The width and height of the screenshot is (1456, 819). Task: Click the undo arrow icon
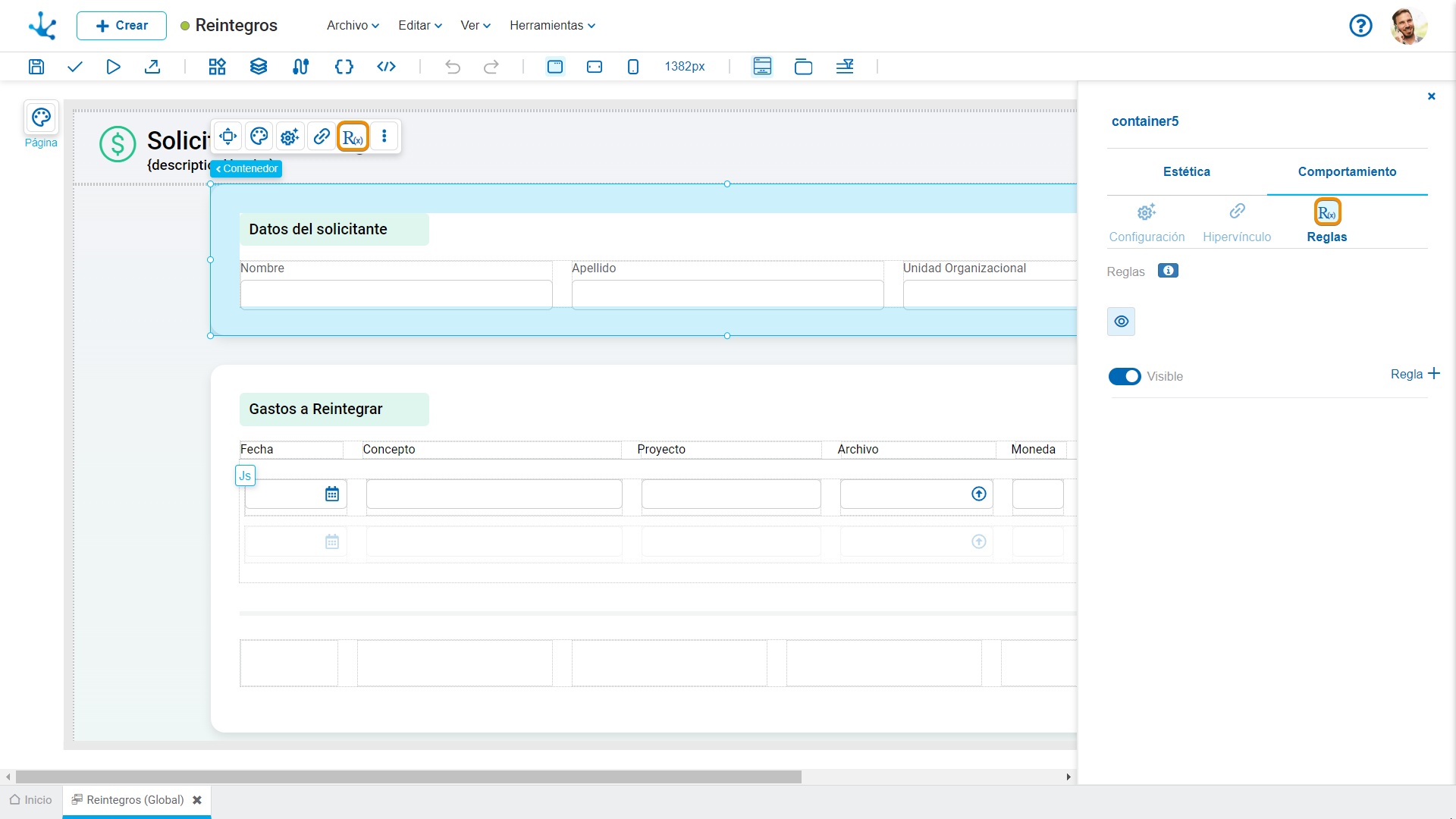click(453, 67)
